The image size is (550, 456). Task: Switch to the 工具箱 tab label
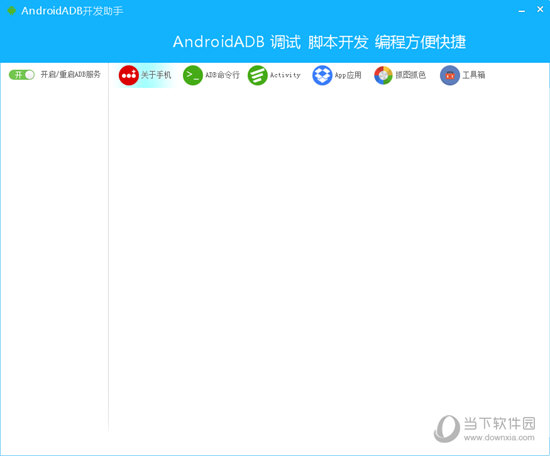[x=474, y=75]
